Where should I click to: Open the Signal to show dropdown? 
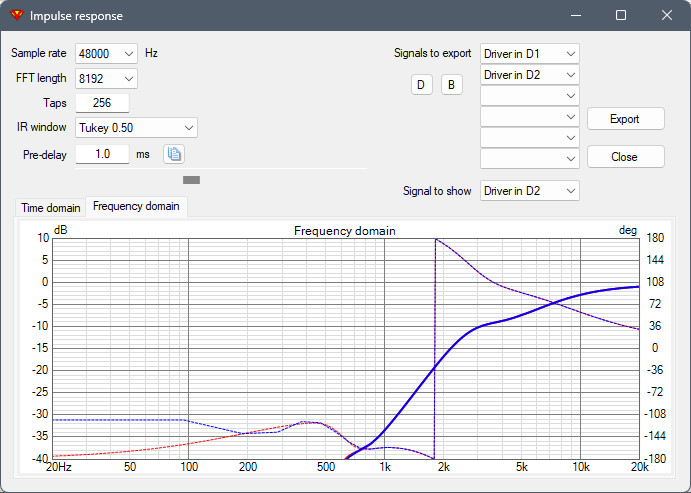[x=530, y=191]
